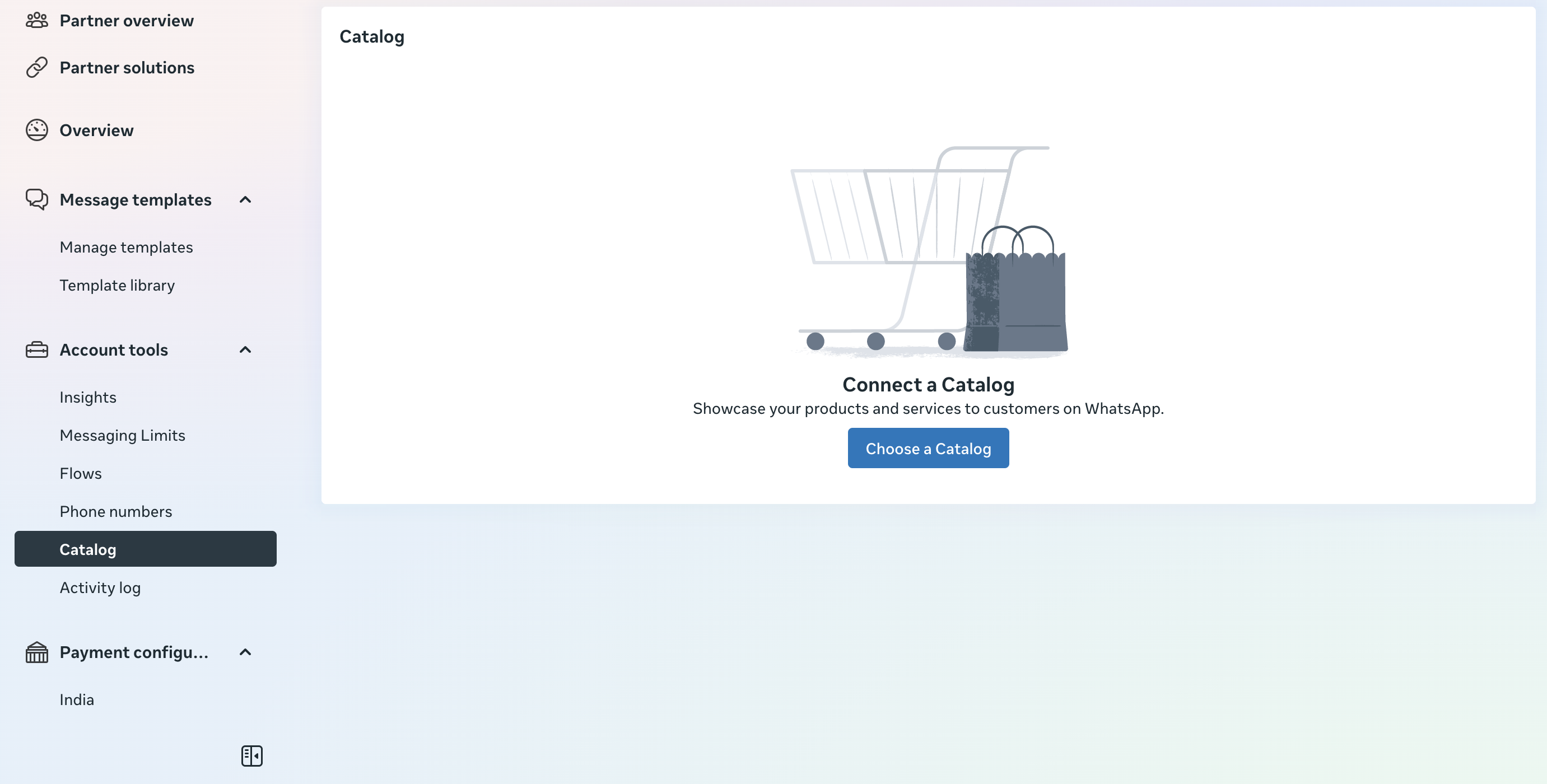Screen dimensions: 1547x784
Task: Collapse the Payment configuration section
Action: coord(245,652)
